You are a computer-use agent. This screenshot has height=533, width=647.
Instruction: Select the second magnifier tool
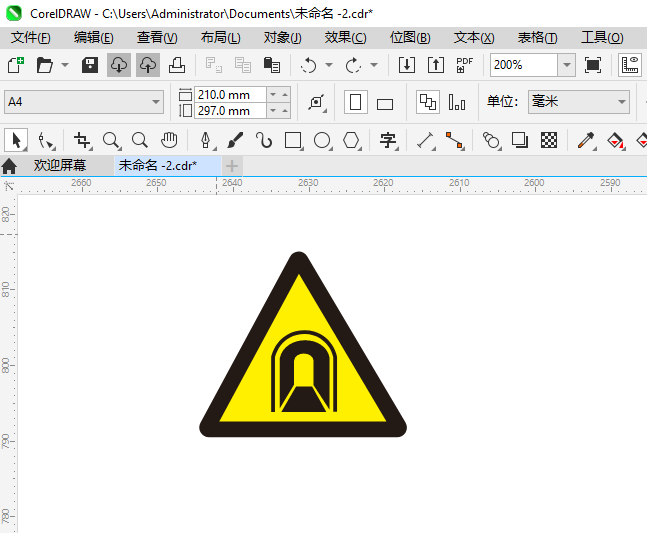(140, 140)
